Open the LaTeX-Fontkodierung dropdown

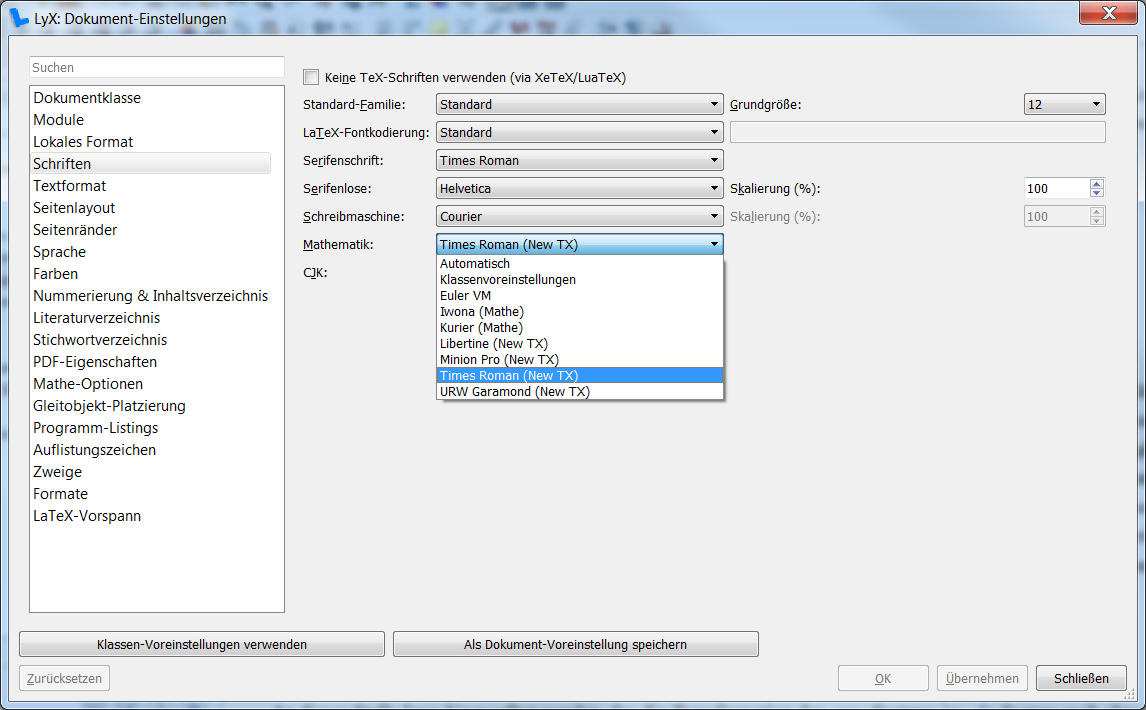(x=580, y=132)
